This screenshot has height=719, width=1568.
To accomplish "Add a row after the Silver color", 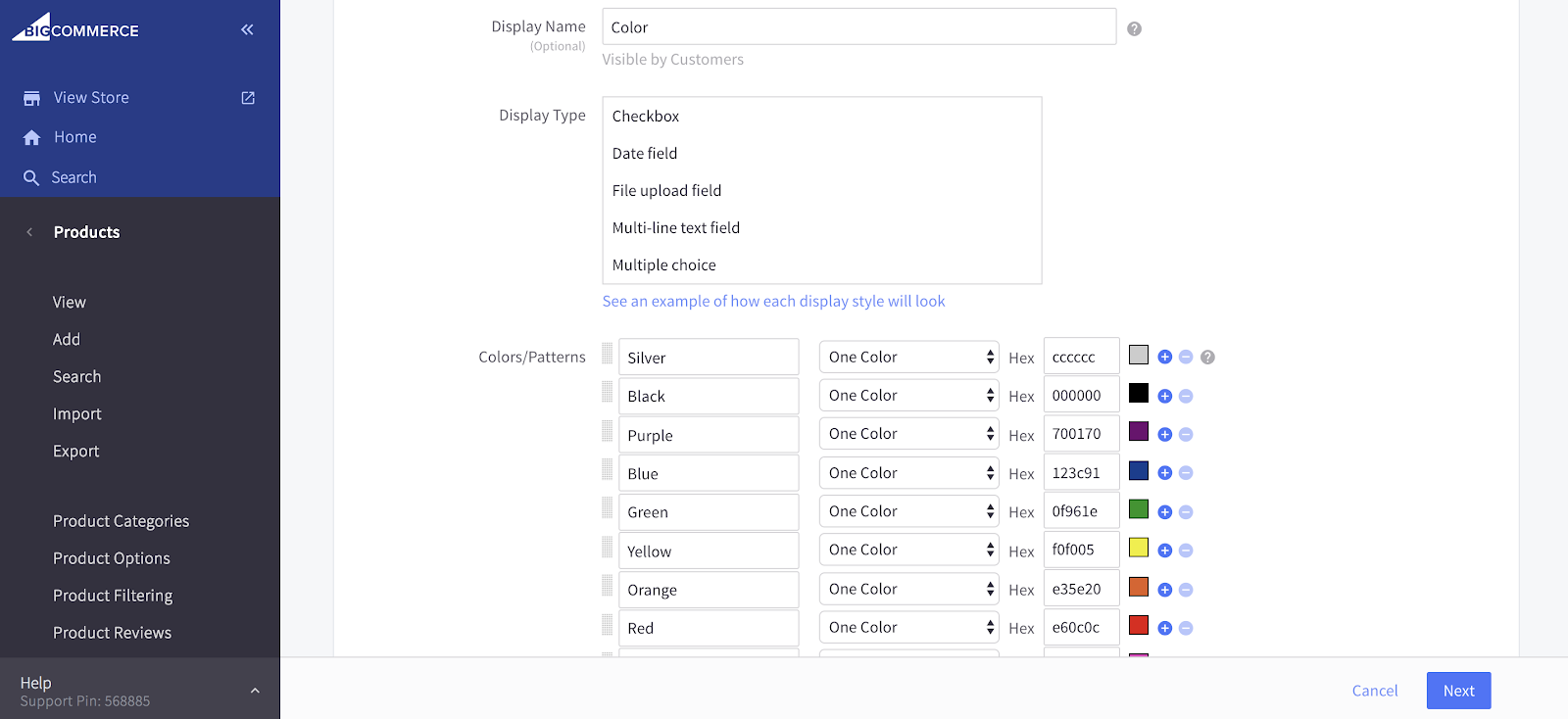I will point(1164,358).
